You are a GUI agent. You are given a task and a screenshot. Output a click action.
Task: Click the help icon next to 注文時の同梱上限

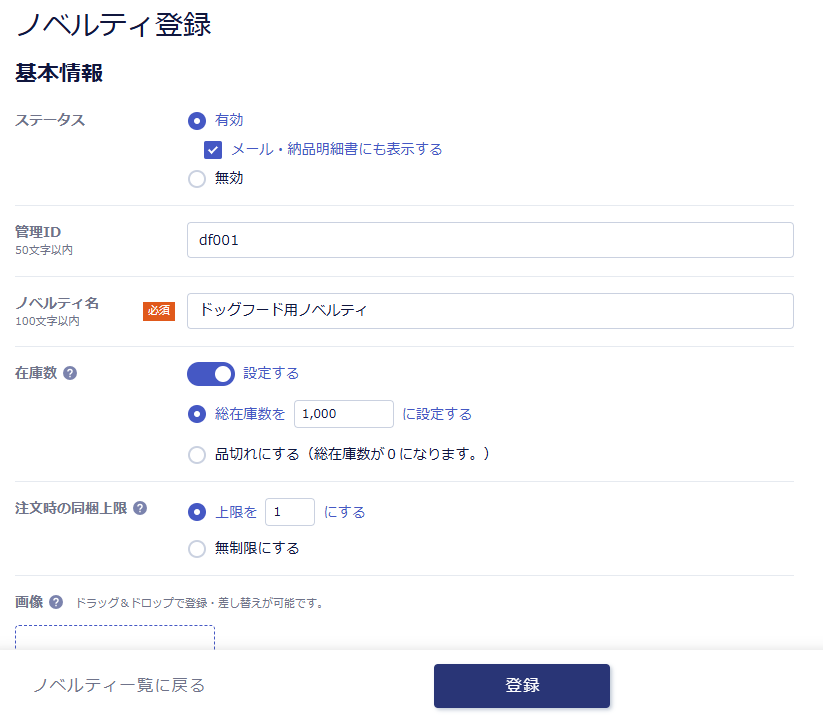point(140,508)
